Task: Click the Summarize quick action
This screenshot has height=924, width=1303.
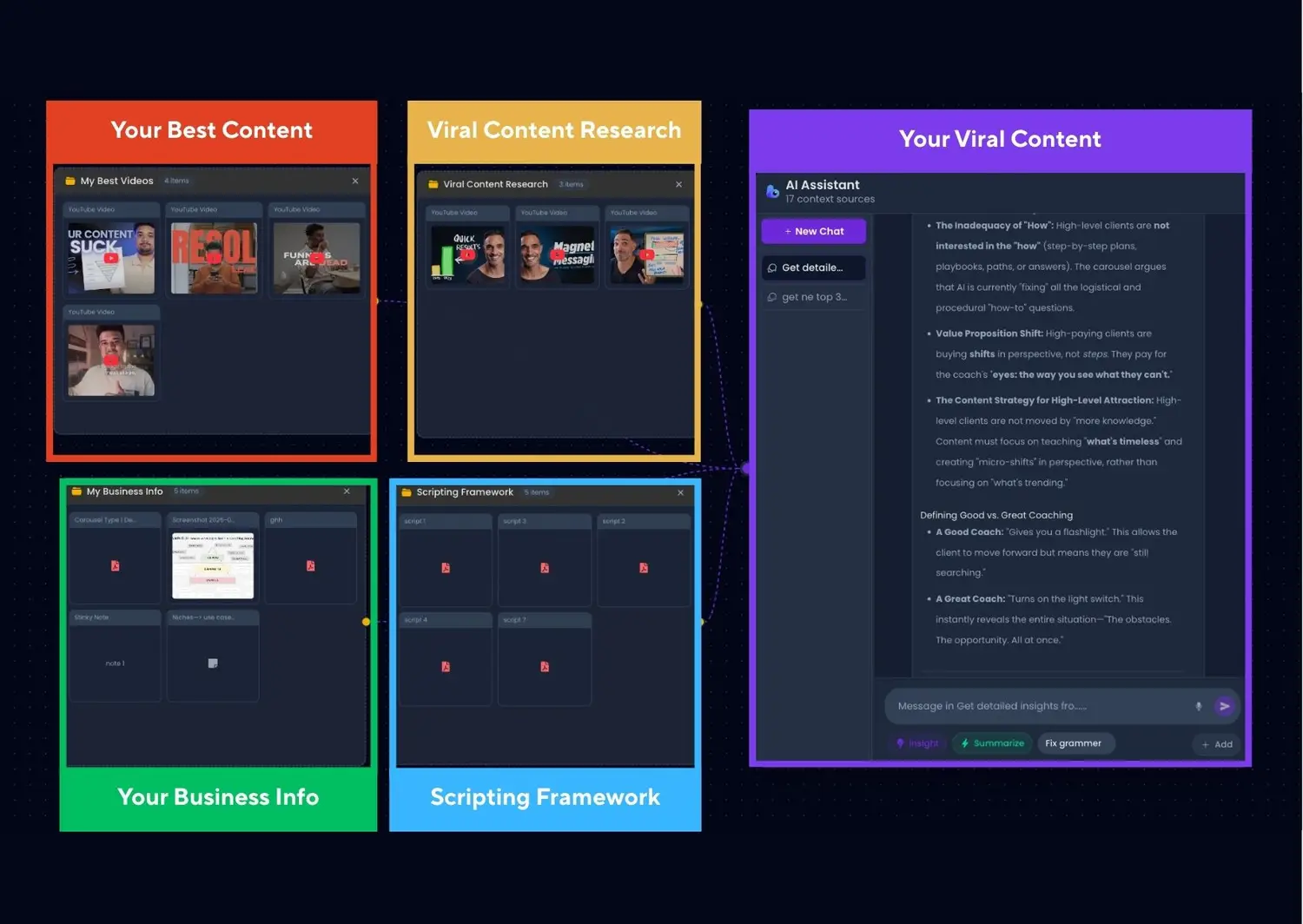Action: pyautogui.click(x=991, y=743)
